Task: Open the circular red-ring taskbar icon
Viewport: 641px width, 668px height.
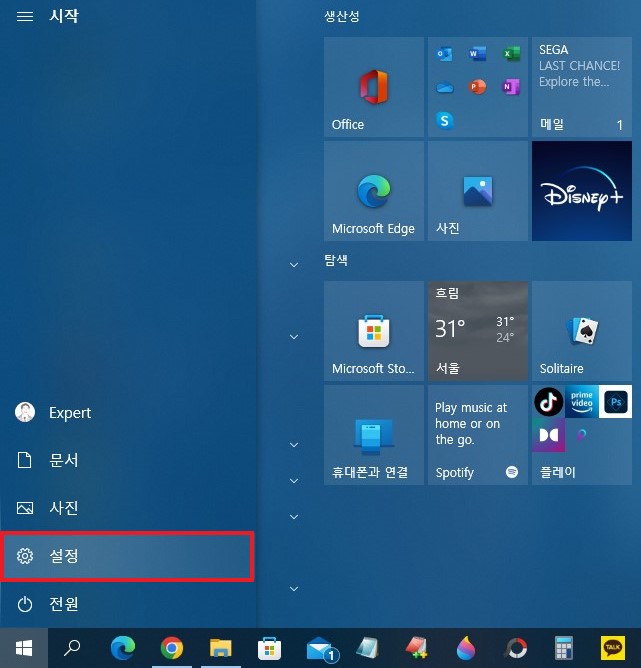Action: [x=515, y=648]
